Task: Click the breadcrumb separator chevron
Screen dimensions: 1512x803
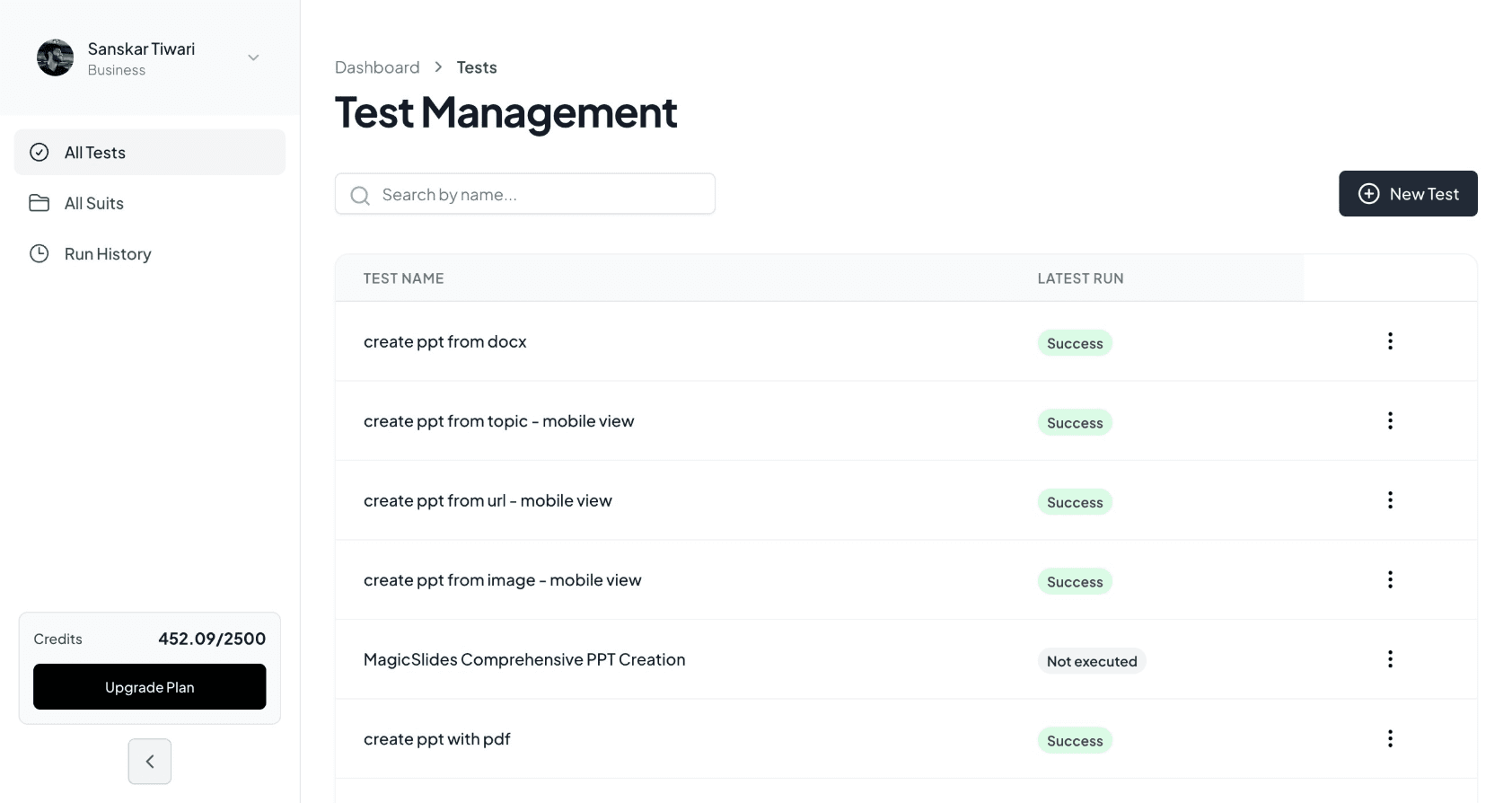Action: (x=438, y=67)
